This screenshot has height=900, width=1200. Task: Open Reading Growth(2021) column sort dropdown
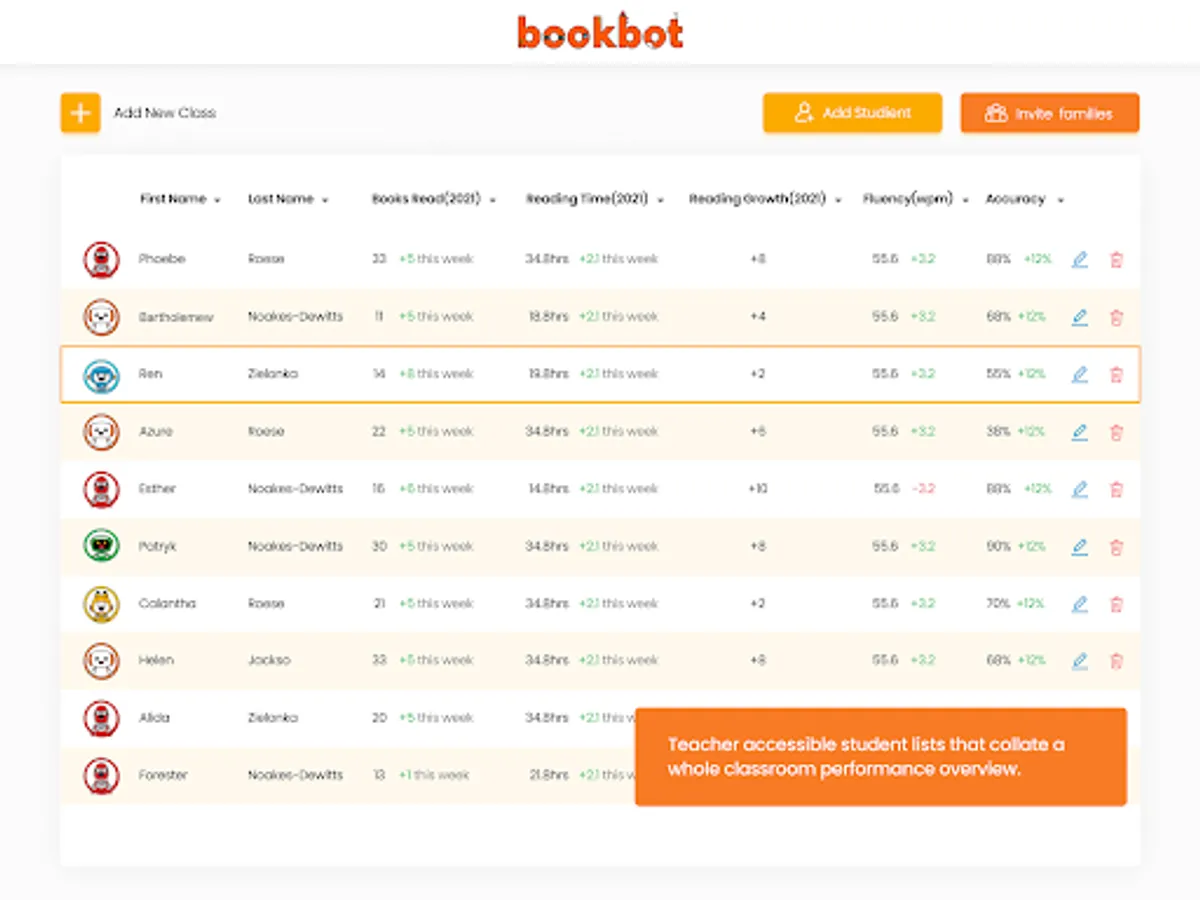click(838, 200)
